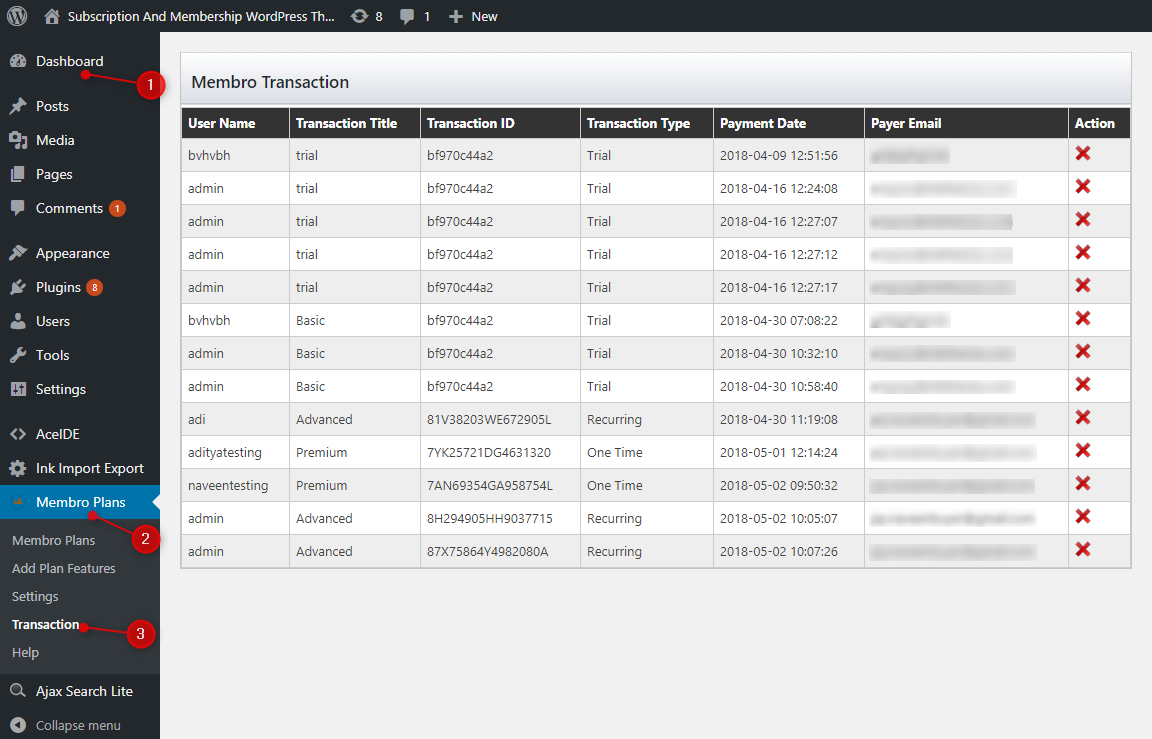The image size is (1152, 739).
Task: Delete transaction with ID 87X75864Y4982080A
Action: [1083, 549]
